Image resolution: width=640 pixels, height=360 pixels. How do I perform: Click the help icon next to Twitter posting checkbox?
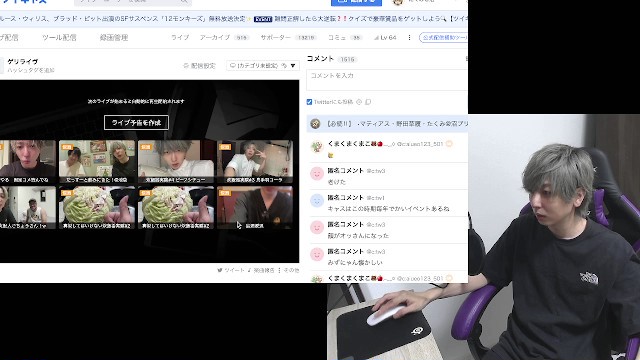[359, 102]
